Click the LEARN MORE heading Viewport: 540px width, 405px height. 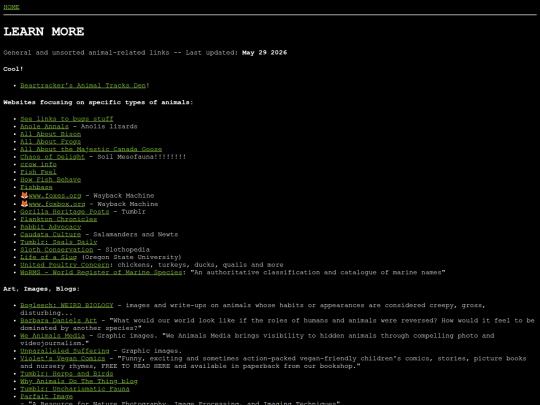(44, 31)
